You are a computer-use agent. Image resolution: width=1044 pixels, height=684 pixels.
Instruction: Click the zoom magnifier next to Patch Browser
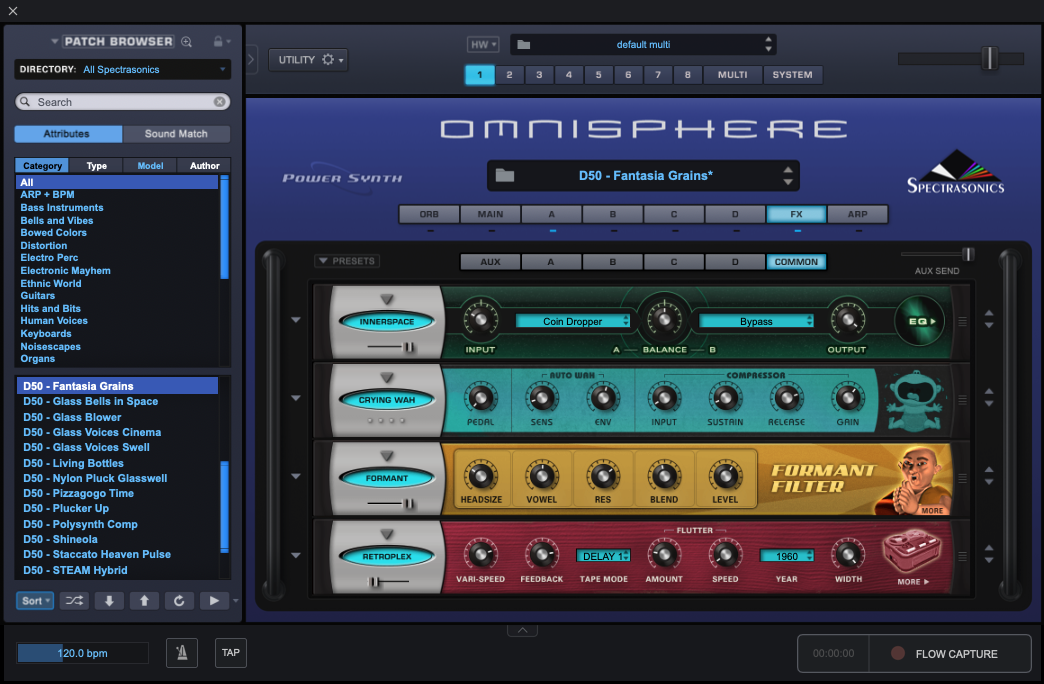coord(186,41)
